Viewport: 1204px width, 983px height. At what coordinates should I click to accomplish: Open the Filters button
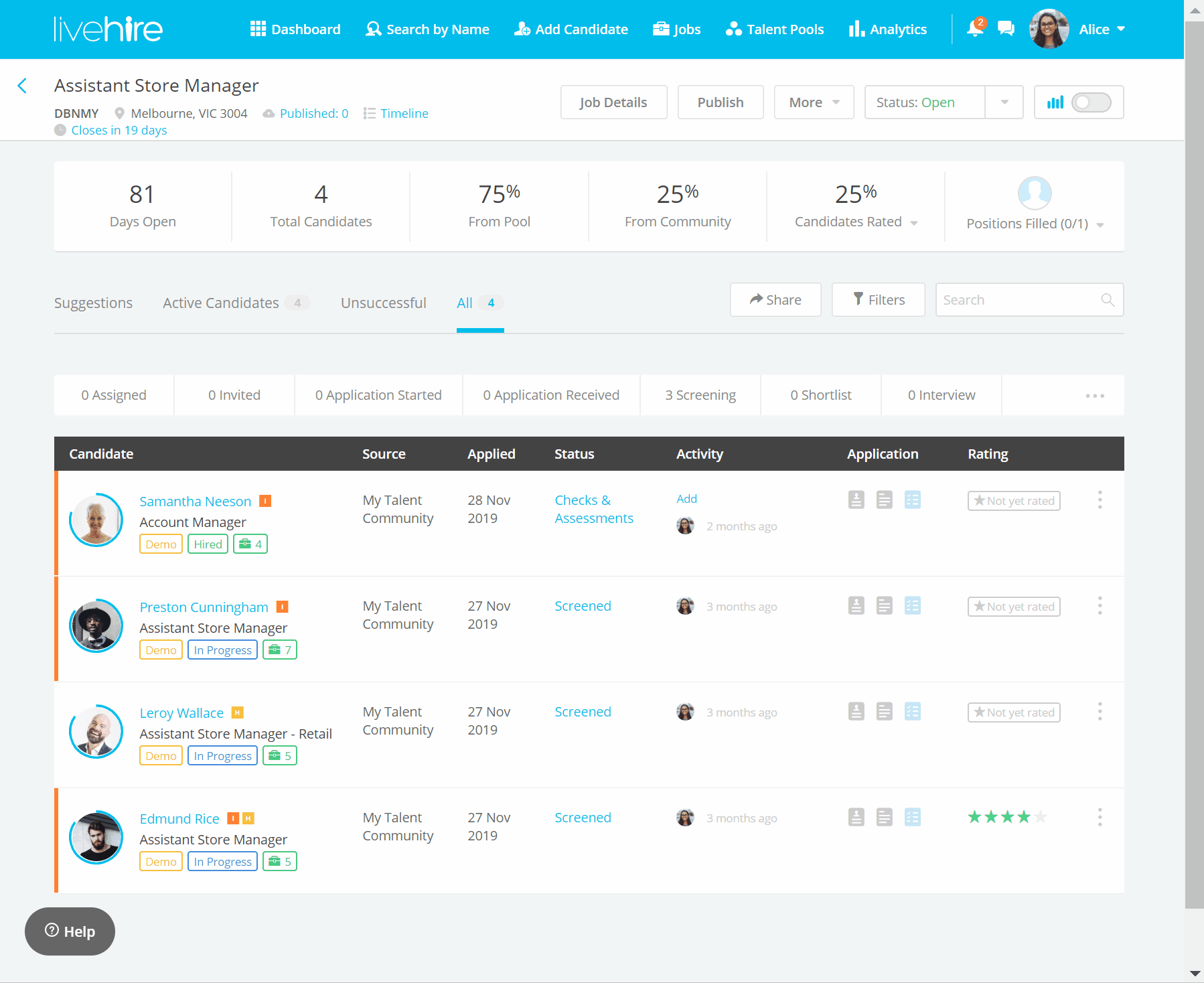[x=879, y=300]
